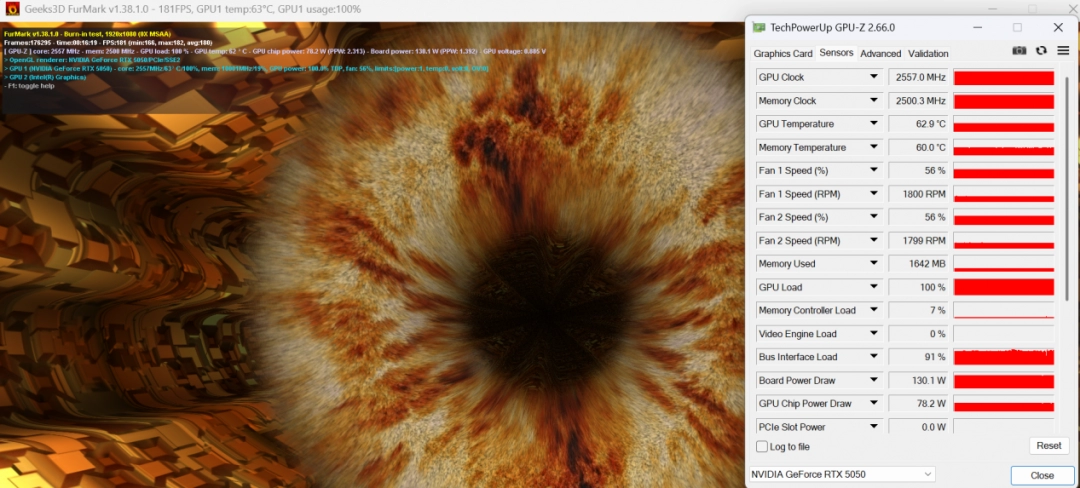Image resolution: width=1080 pixels, height=488 pixels.
Task: Switch to the Graphics Card tab
Action: pyautogui.click(x=782, y=54)
